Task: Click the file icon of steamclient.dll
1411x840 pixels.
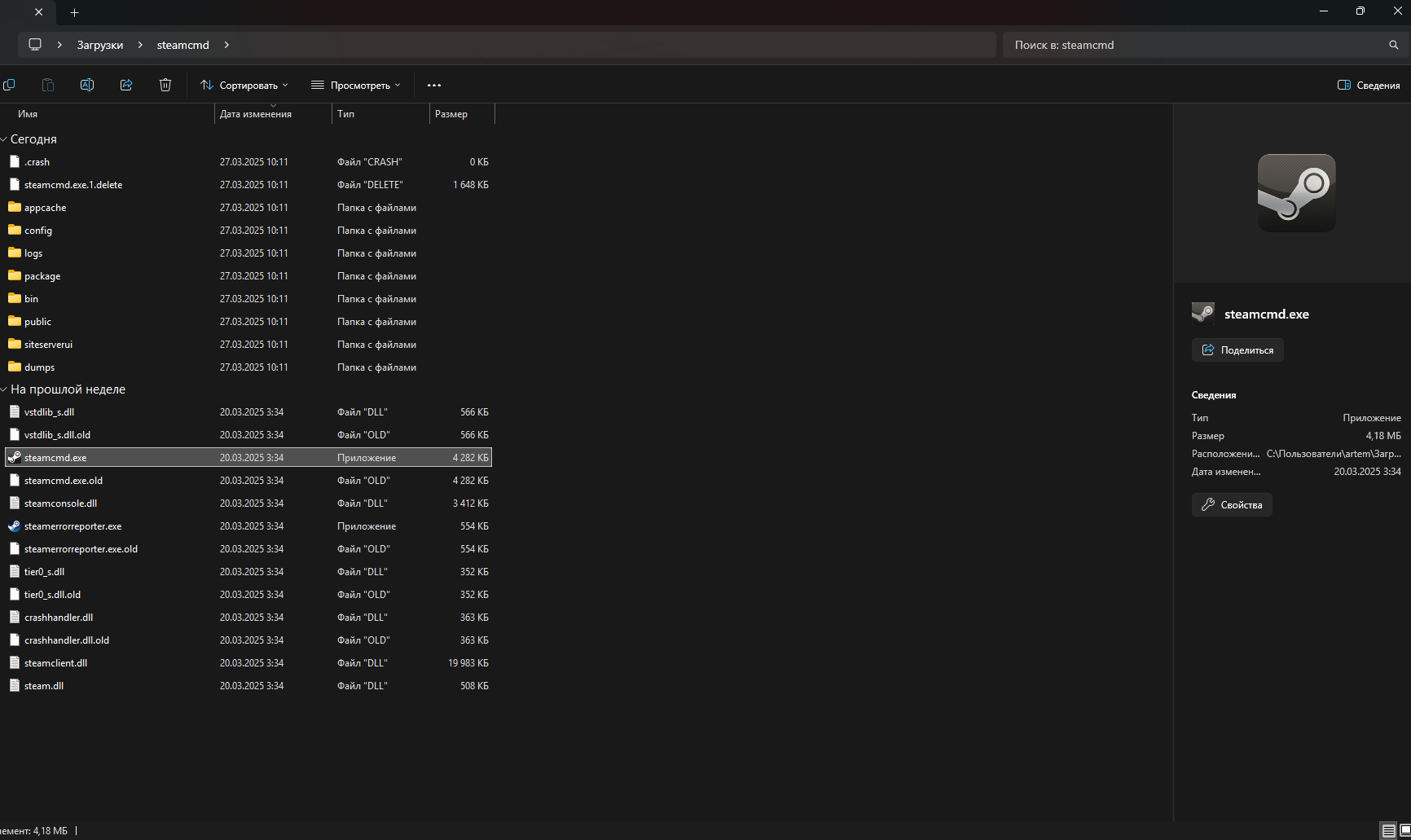Action: coord(15,662)
